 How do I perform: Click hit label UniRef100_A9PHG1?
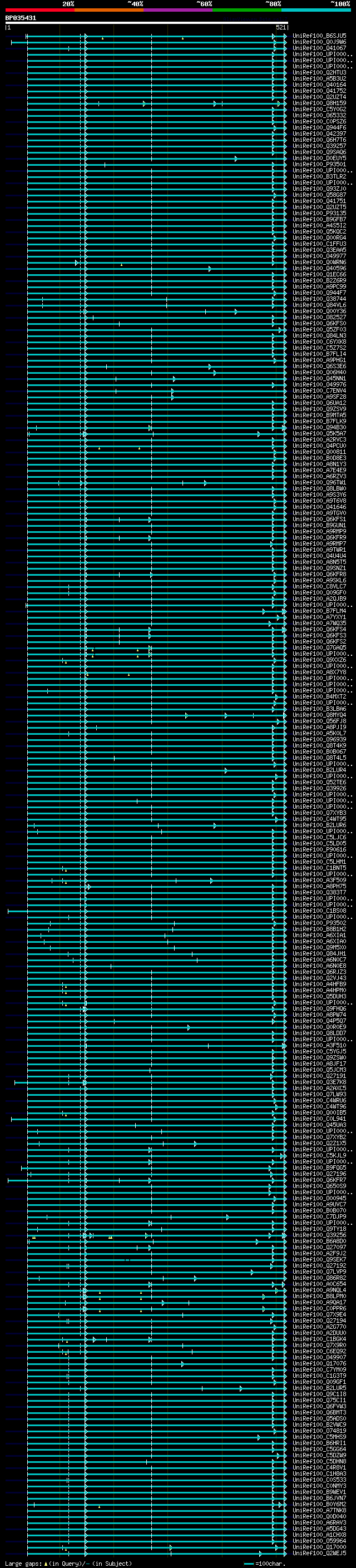click(319, 360)
